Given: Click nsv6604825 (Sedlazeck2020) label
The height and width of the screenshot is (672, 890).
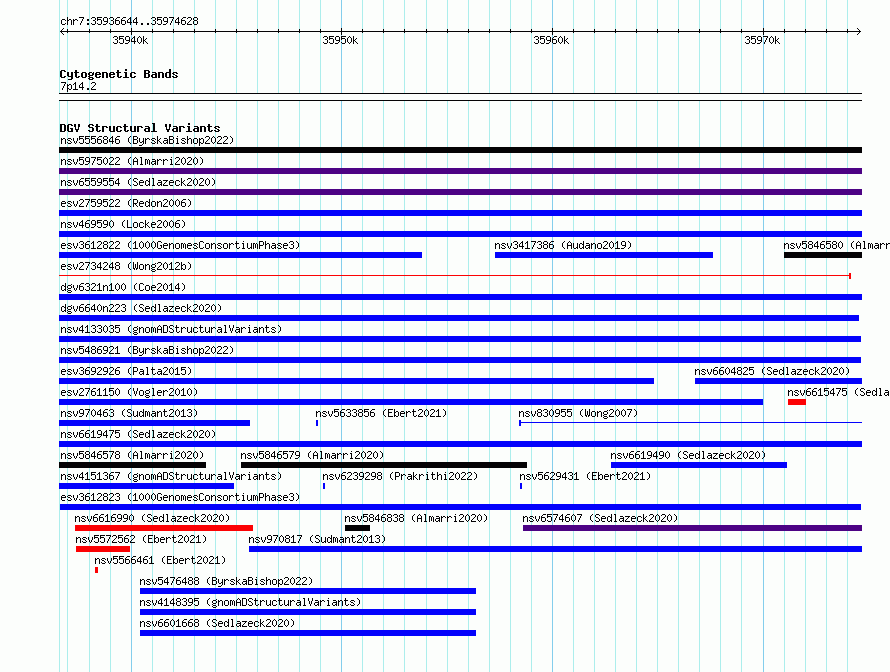Looking at the screenshot, I should click(x=772, y=371).
